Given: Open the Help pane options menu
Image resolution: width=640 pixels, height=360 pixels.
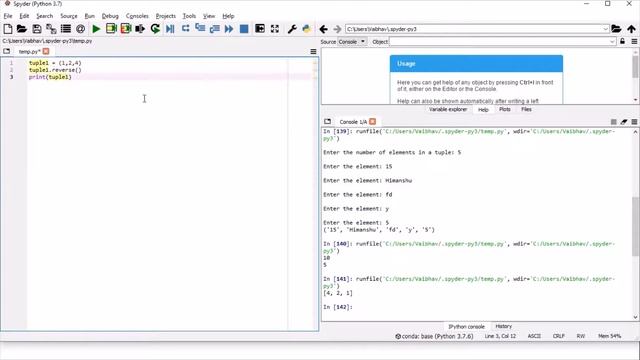Looking at the screenshot, I should coord(634,42).
